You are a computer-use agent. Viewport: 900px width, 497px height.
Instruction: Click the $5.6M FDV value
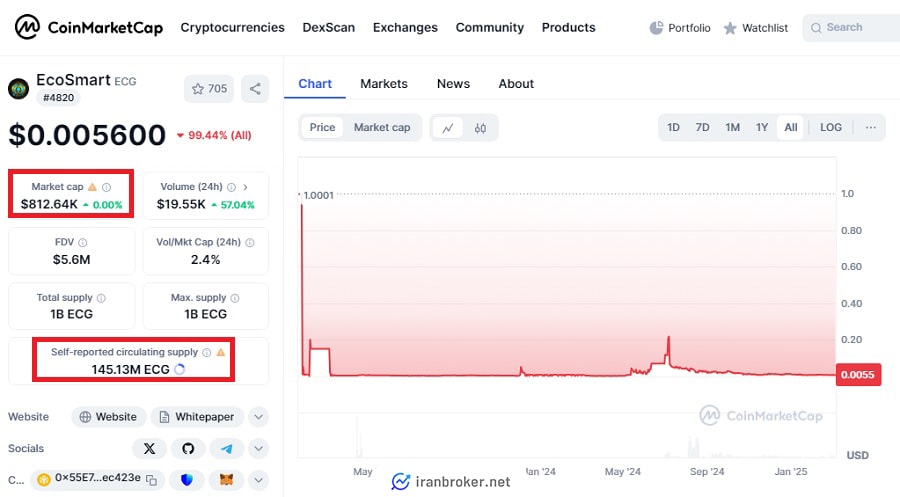click(71, 259)
